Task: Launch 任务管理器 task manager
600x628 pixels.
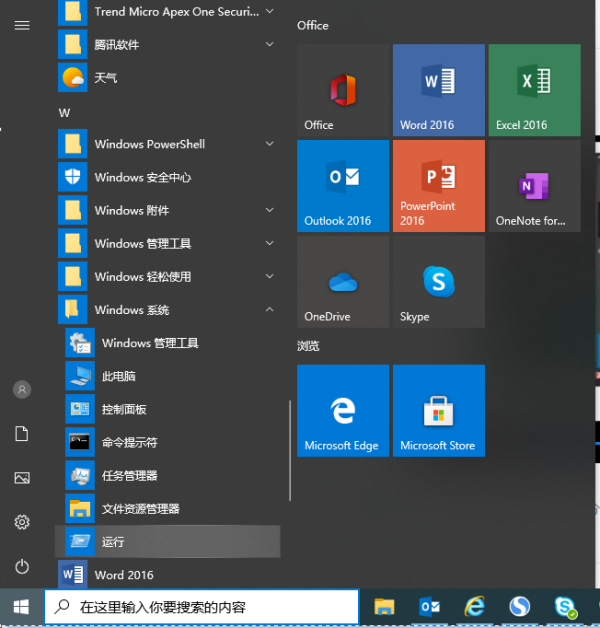Action: tap(168, 475)
